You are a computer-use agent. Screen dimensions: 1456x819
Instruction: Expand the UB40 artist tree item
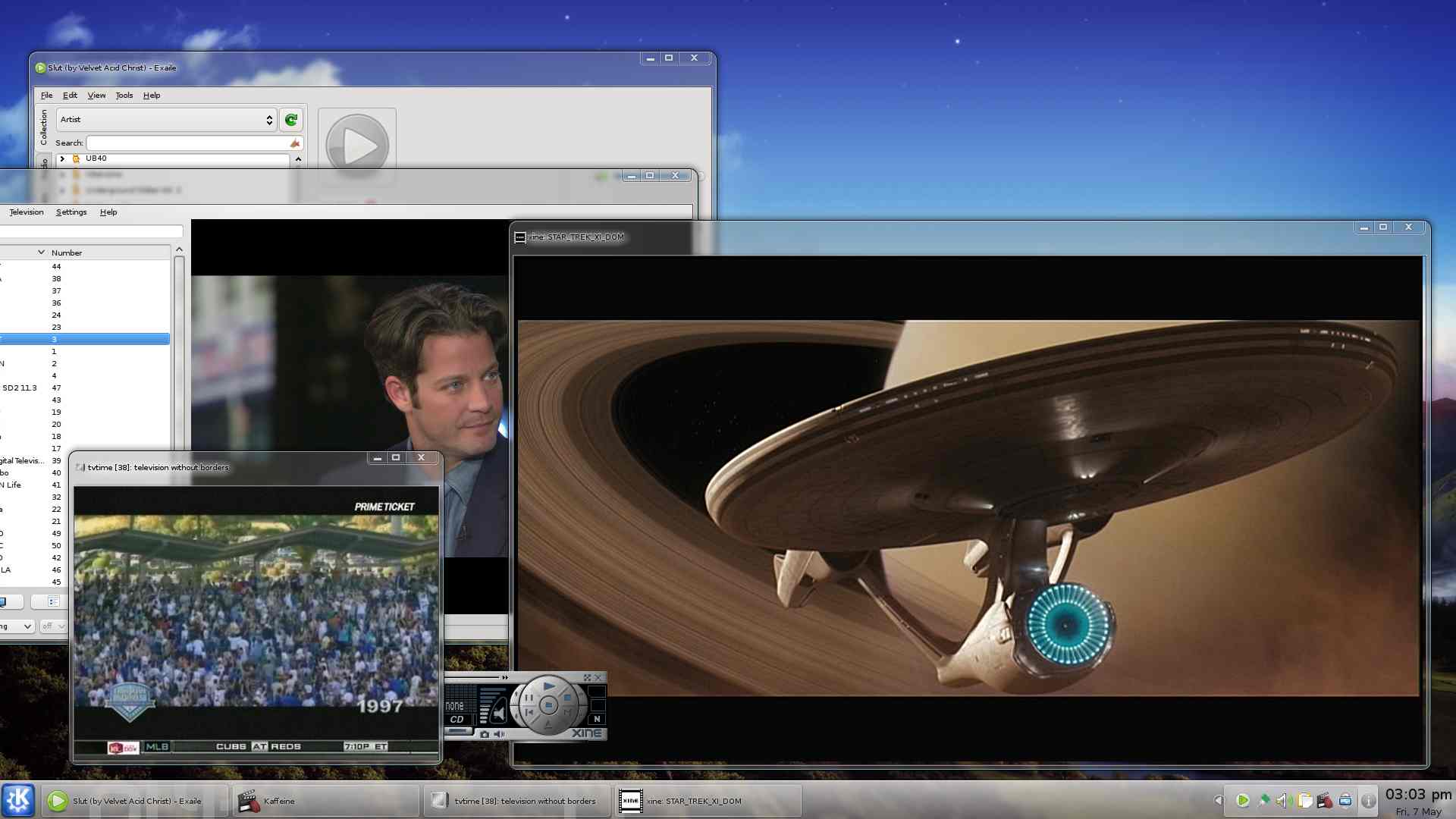click(x=62, y=158)
